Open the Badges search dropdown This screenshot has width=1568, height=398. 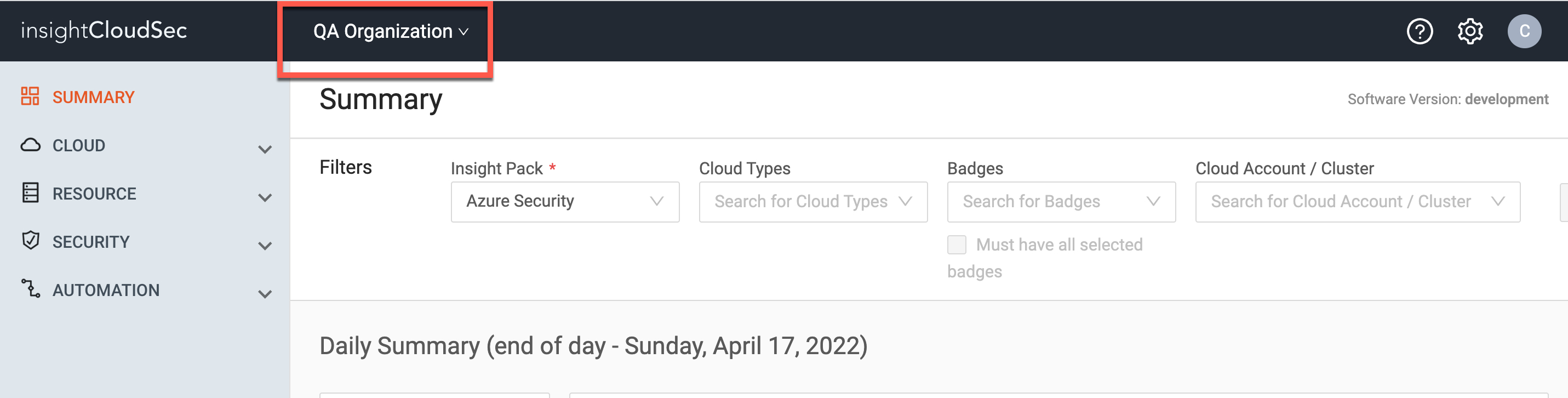pyautogui.click(x=1060, y=202)
